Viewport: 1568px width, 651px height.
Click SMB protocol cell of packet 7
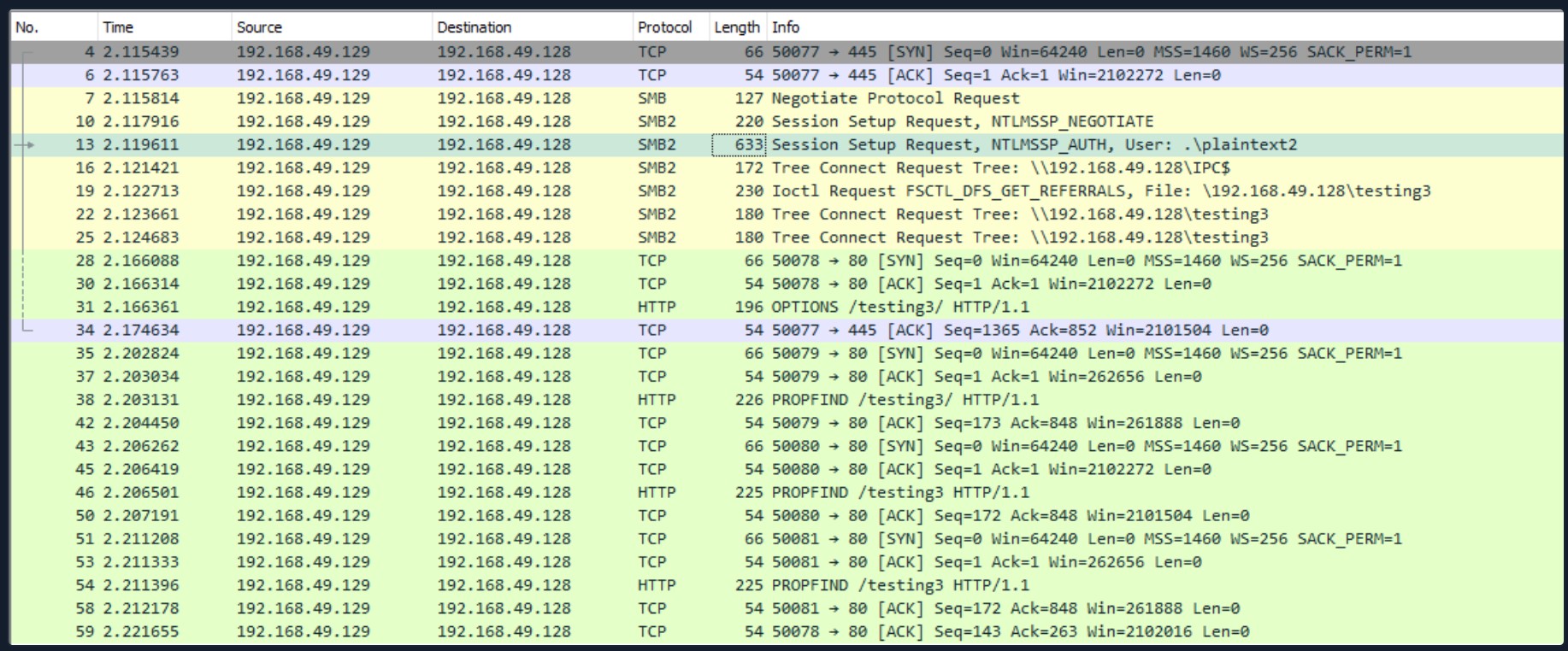click(652, 98)
